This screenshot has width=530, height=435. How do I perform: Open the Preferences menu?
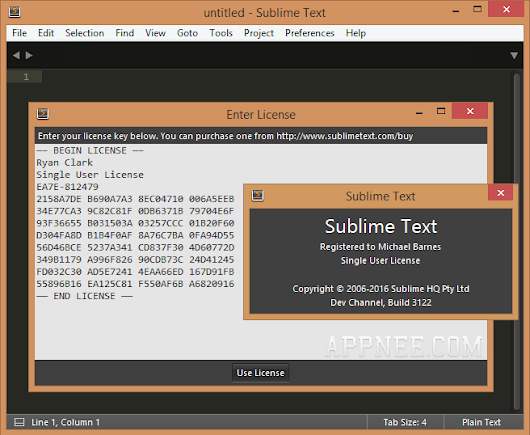[310, 33]
